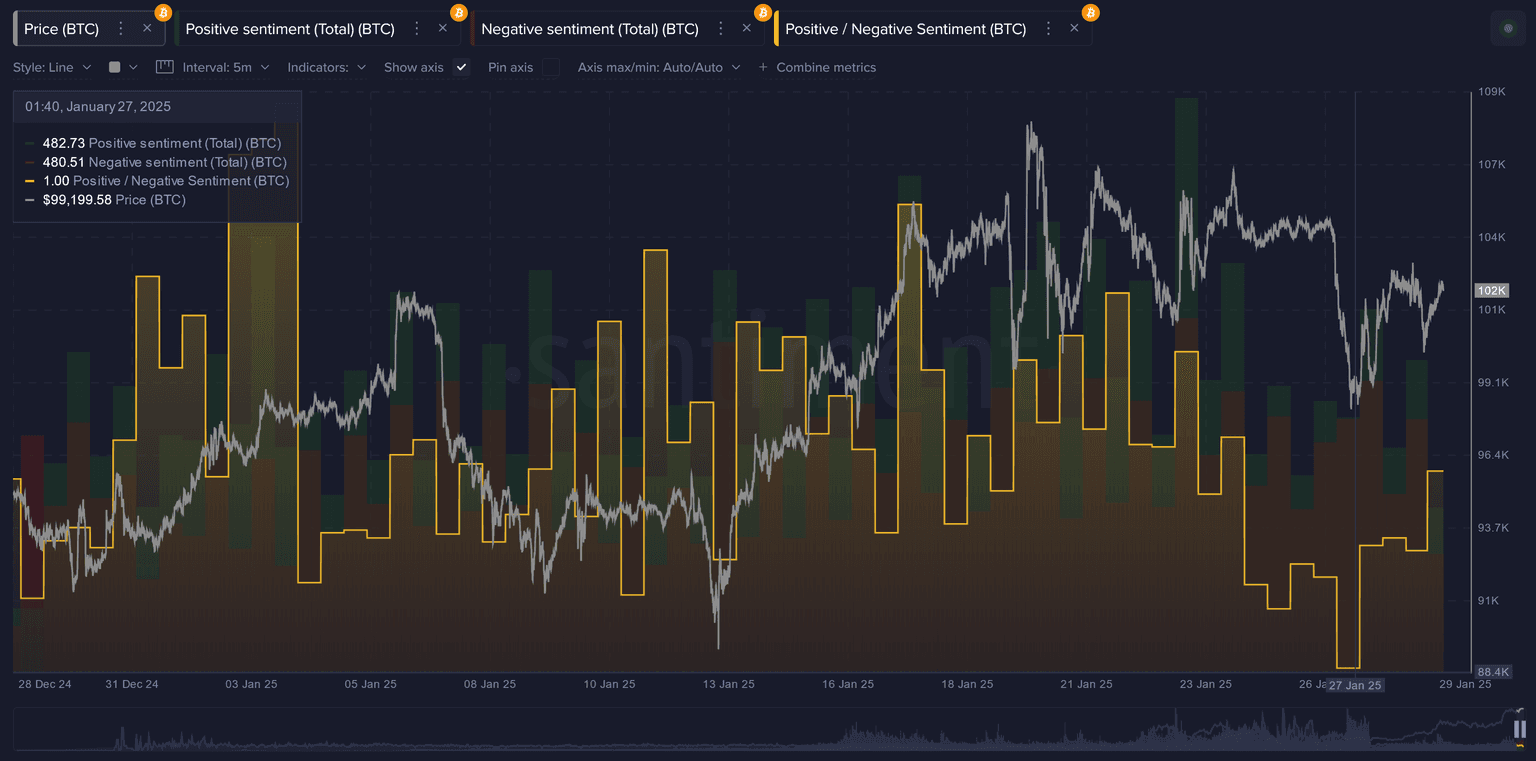Click pause handle on the bottom navigator

(x=1519, y=729)
